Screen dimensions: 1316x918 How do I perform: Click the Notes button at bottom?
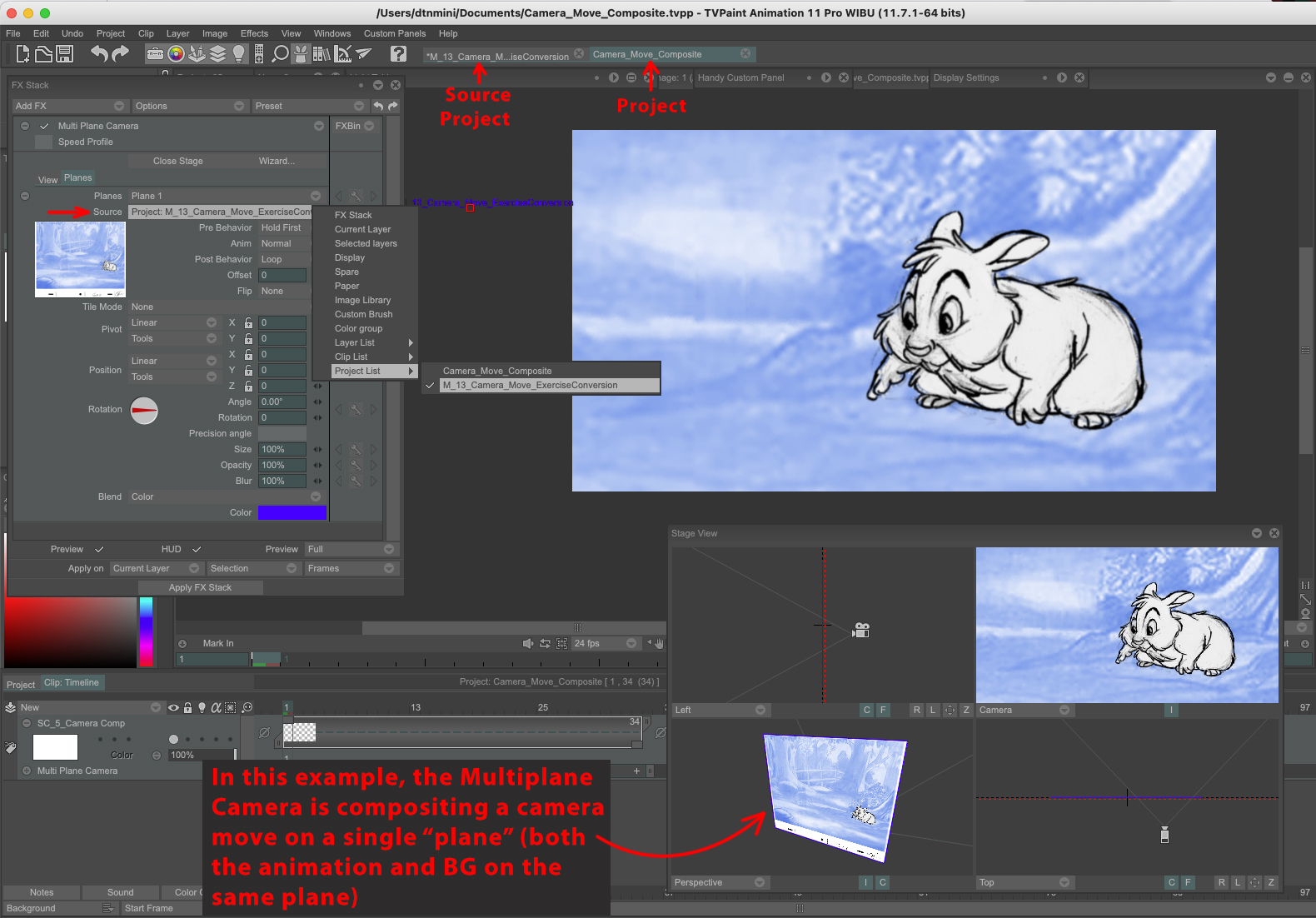(42, 892)
